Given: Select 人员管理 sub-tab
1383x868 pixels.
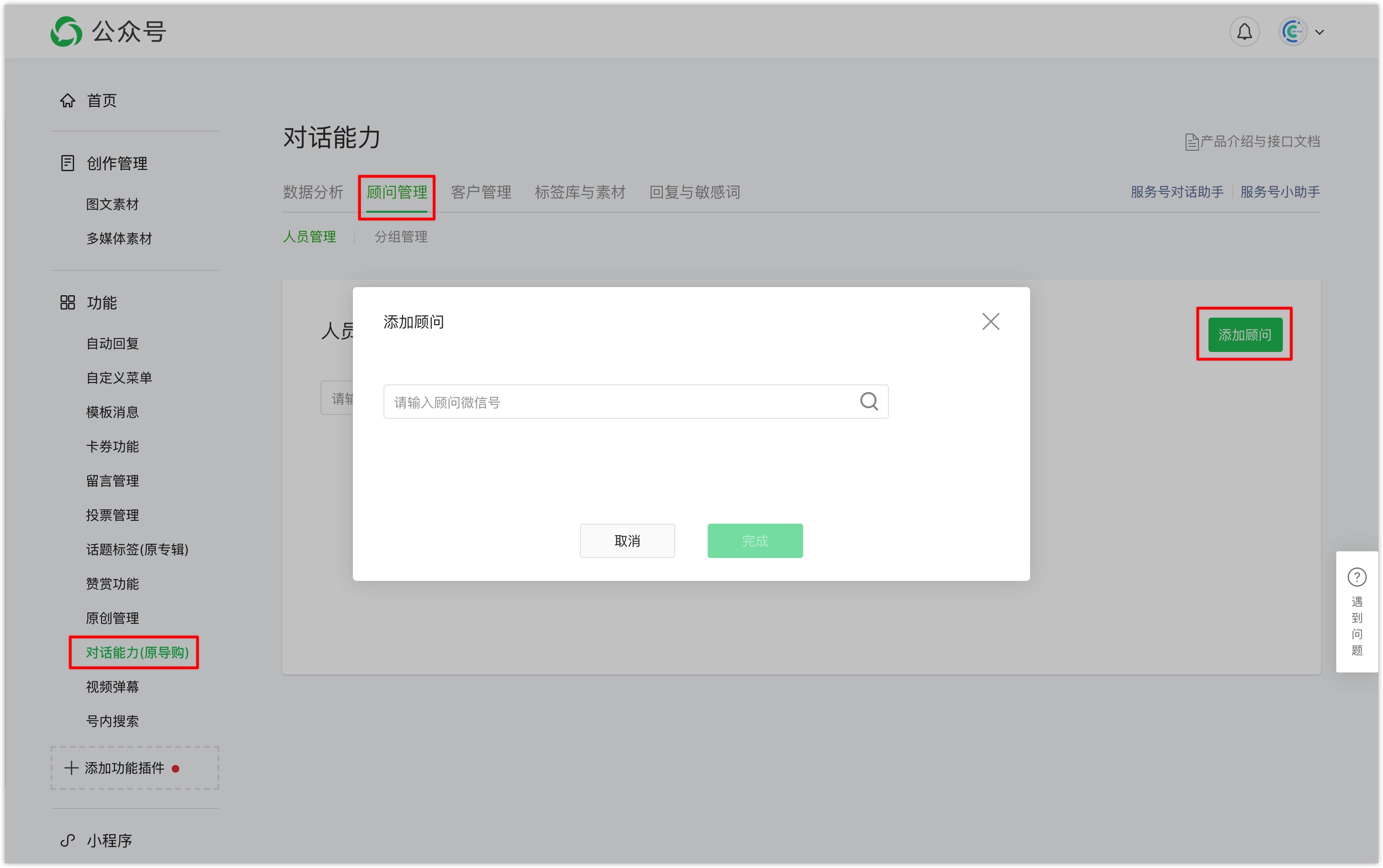Looking at the screenshot, I should (x=310, y=237).
